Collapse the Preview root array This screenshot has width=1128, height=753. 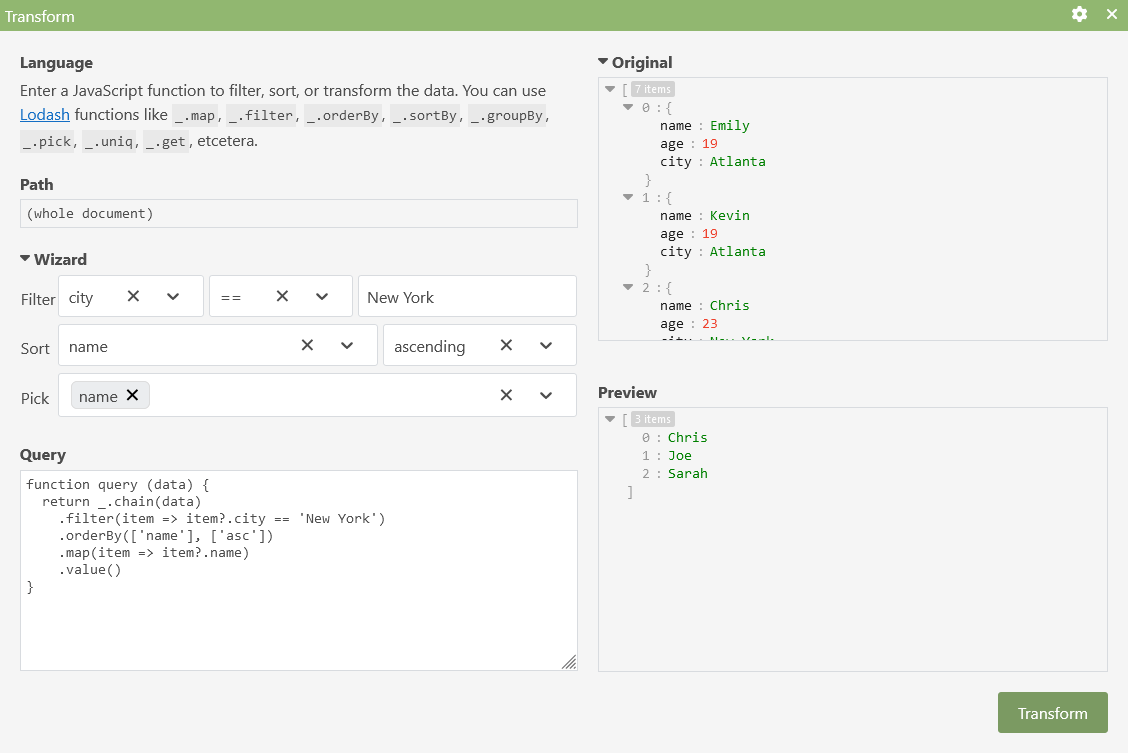pyautogui.click(x=610, y=419)
